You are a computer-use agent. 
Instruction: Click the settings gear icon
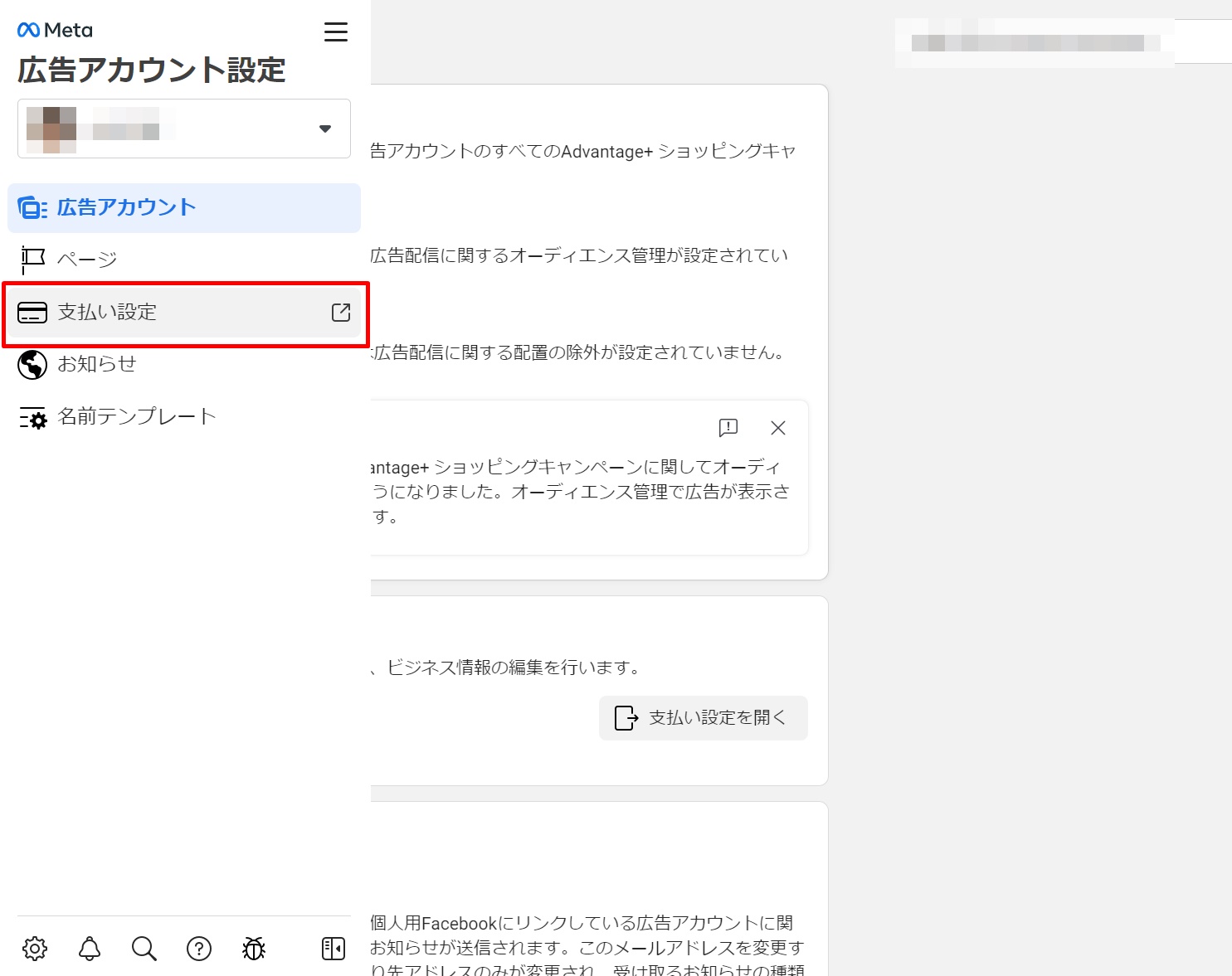[x=35, y=949]
